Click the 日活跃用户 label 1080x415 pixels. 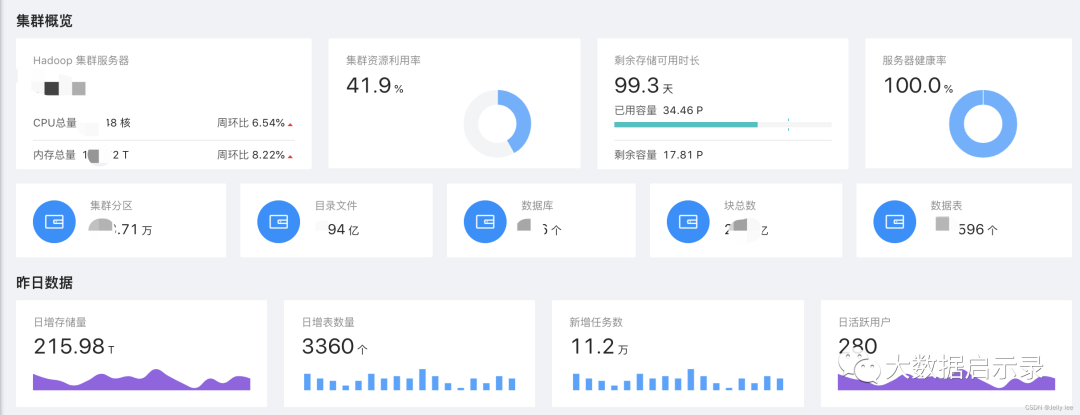point(865,322)
